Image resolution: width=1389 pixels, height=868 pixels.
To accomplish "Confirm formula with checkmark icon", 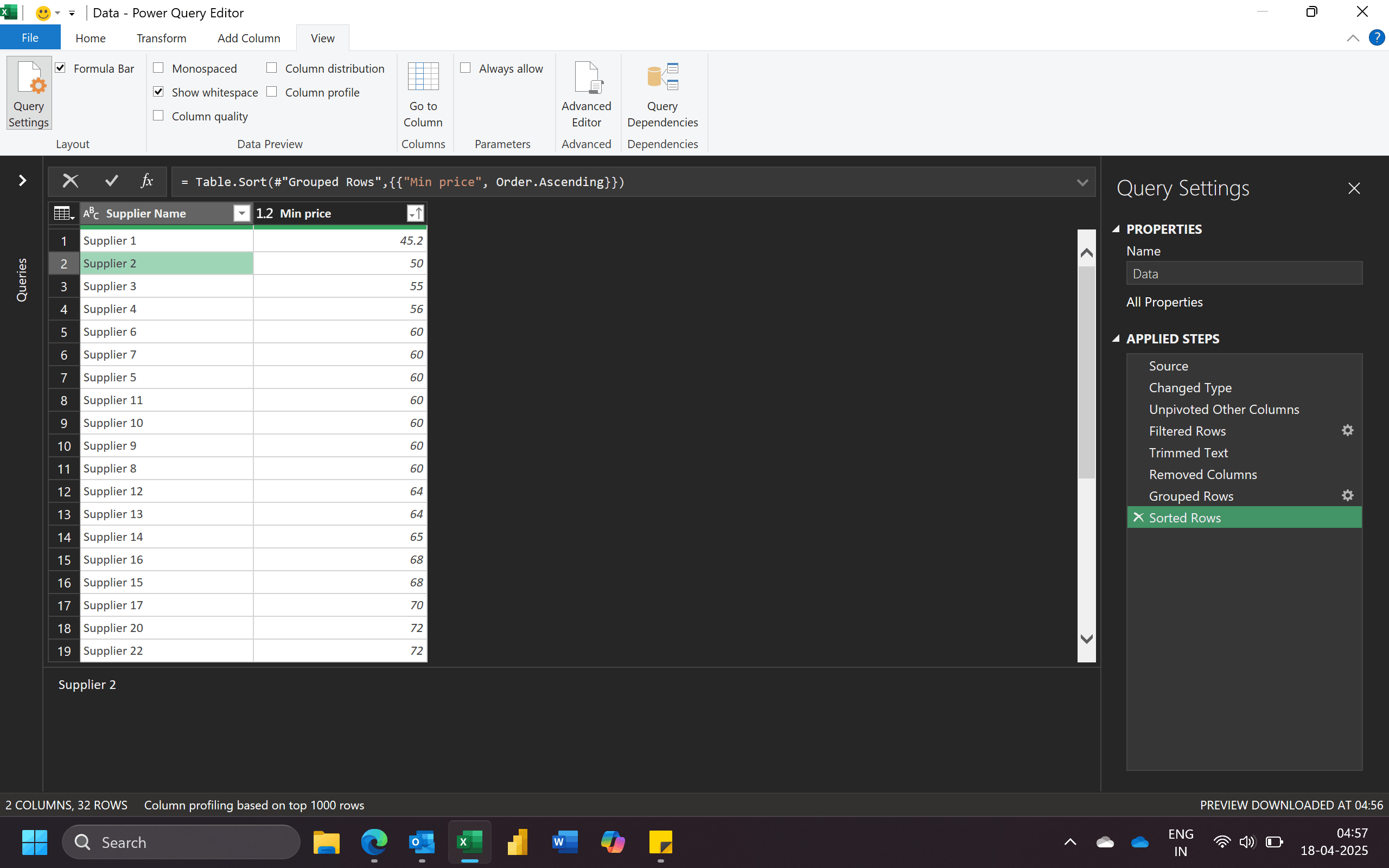I will click(x=111, y=181).
